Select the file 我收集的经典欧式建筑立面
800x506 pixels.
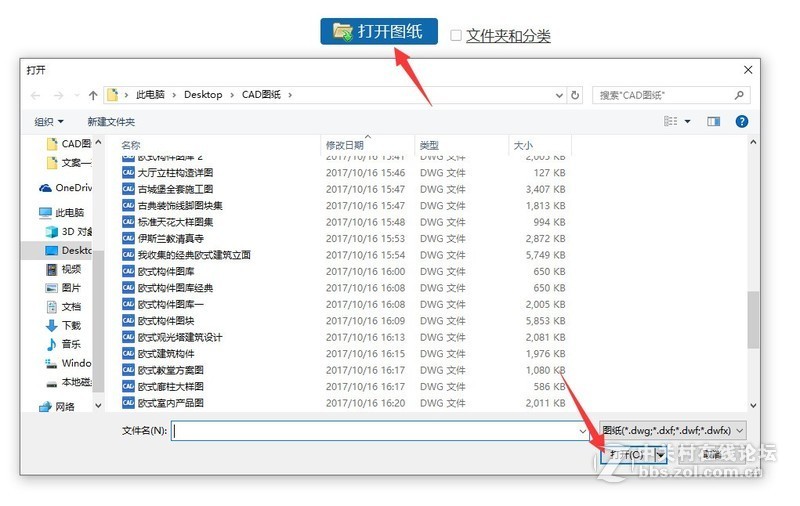point(194,255)
